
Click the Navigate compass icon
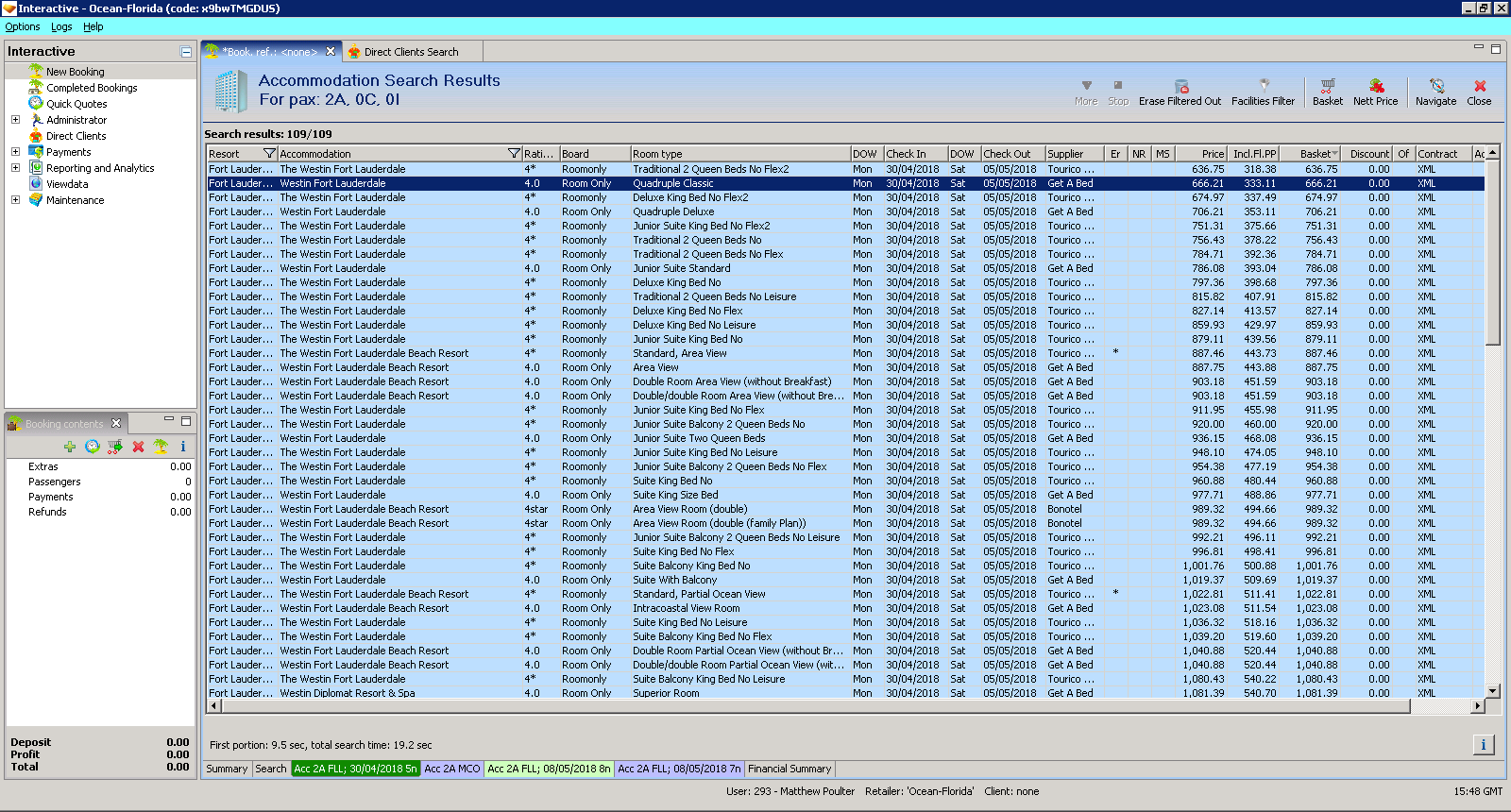[x=1436, y=86]
